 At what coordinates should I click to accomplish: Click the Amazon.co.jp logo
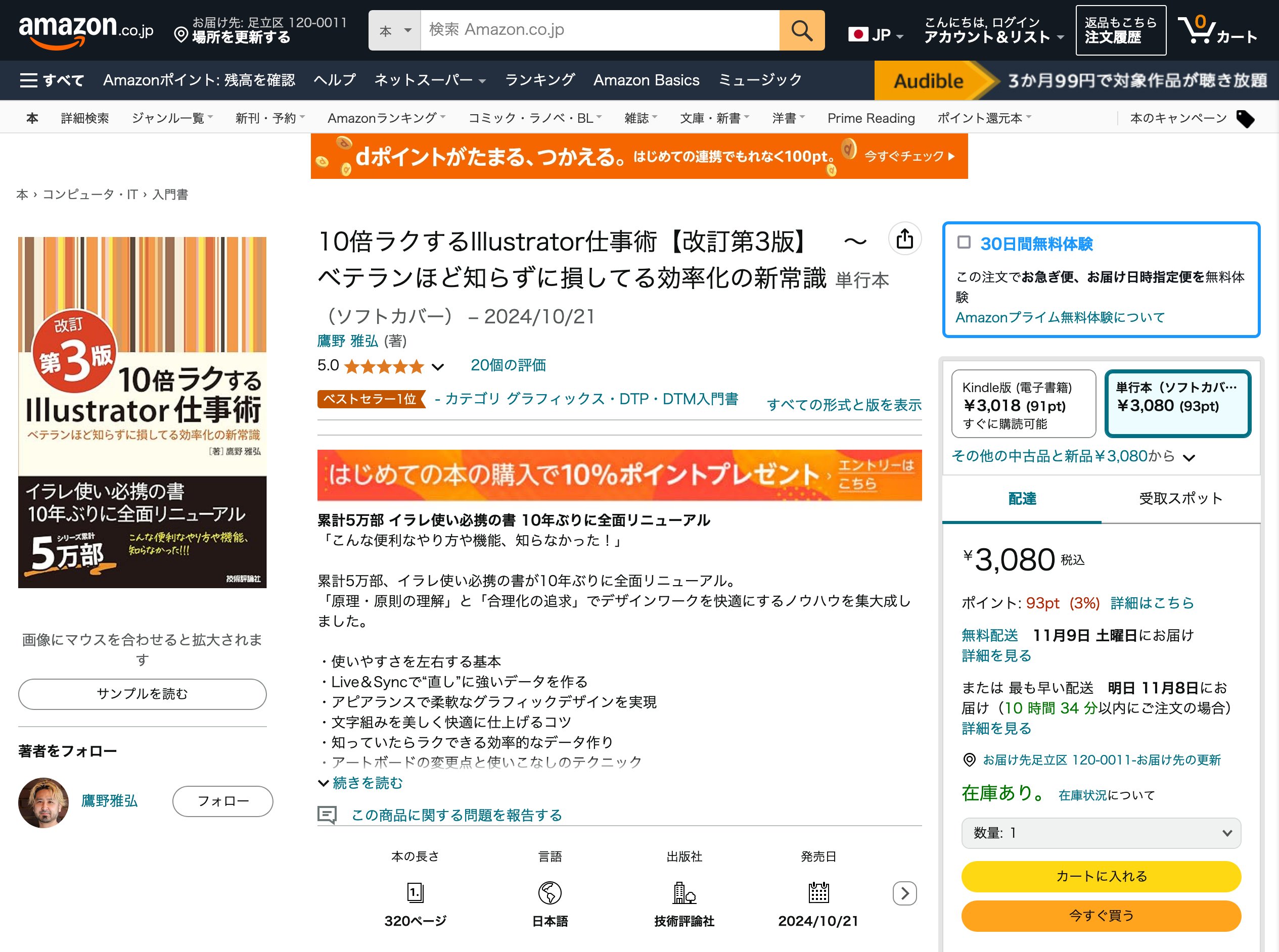pyautogui.click(x=86, y=31)
